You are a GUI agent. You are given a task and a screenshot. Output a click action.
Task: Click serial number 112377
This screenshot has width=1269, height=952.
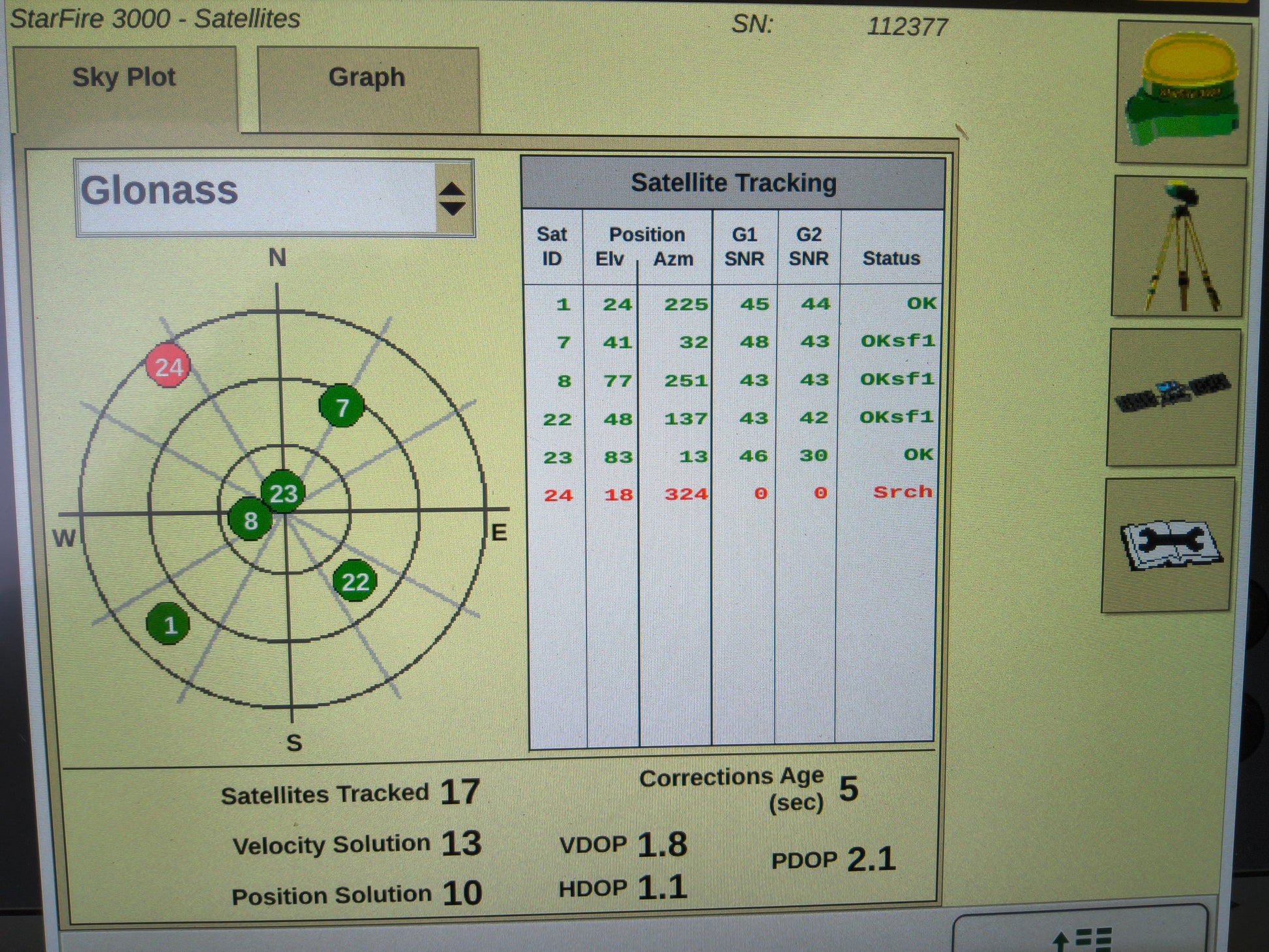click(x=907, y=27)
